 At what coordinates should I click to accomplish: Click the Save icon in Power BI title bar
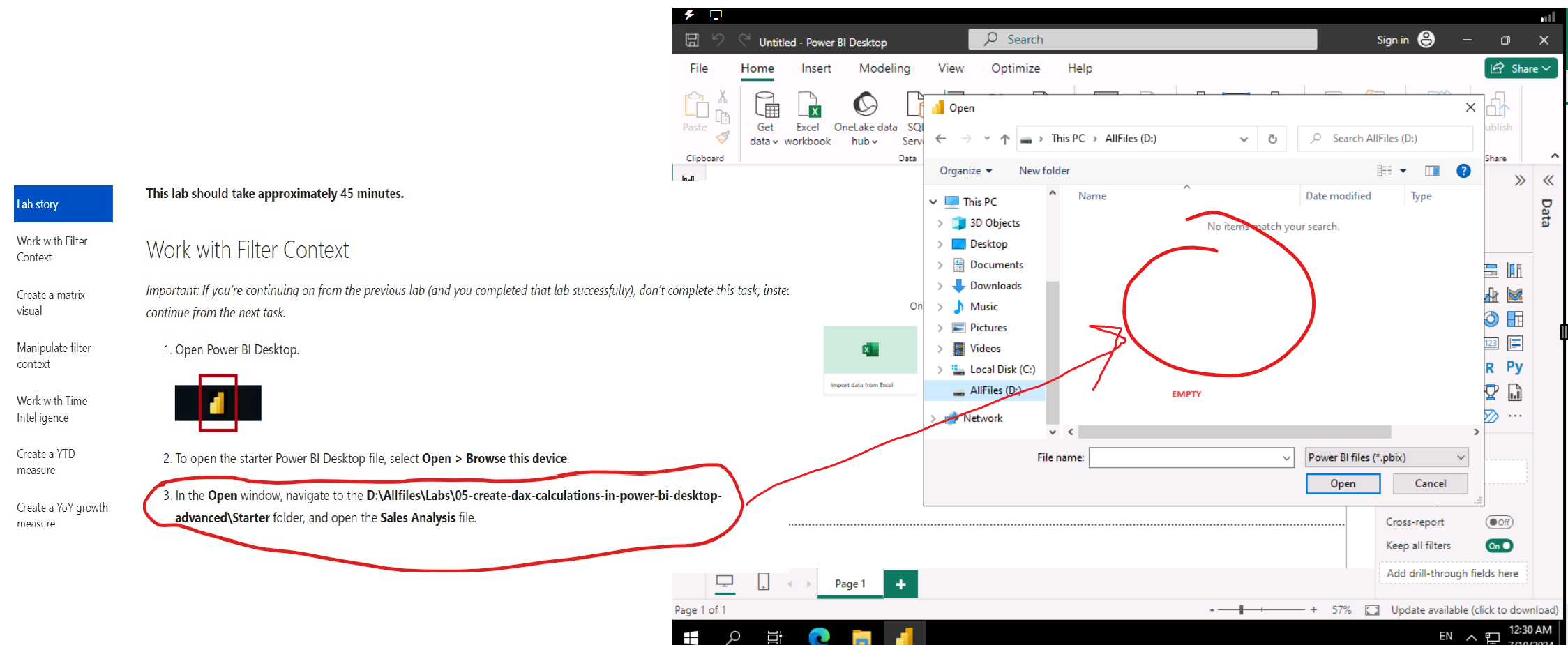click(692, 40)
